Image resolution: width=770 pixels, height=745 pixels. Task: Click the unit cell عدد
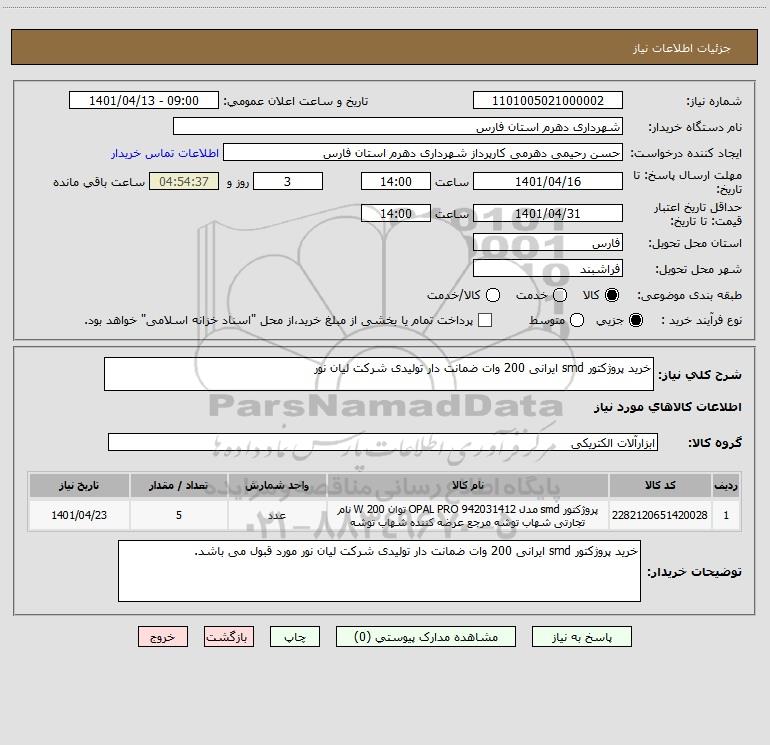[x=277, y=515]
